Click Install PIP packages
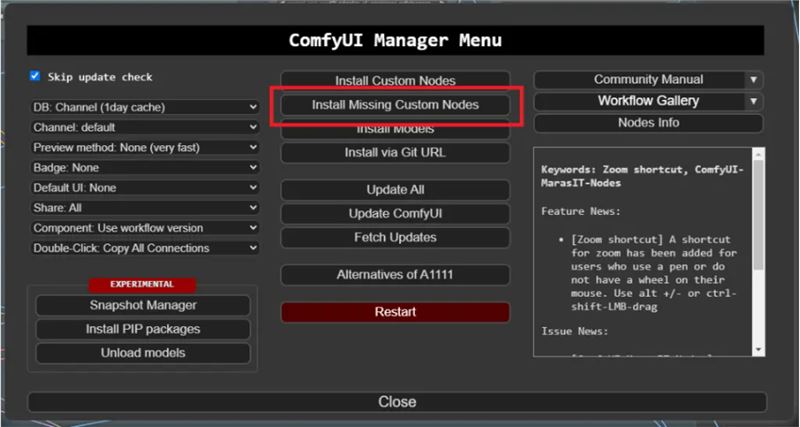The height and width of the screenshot is (427, 800). click(x=143, y=329)
